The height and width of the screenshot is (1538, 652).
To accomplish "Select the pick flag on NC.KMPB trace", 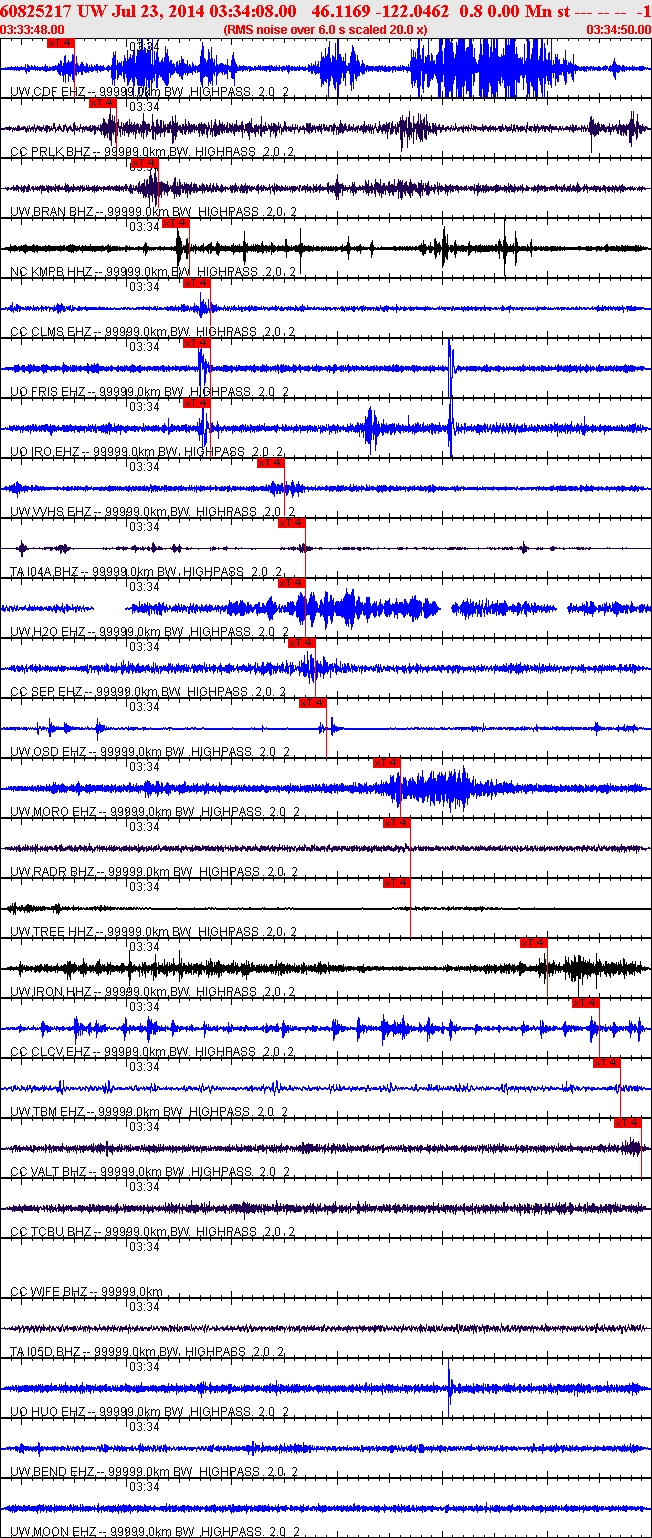I will [176, 223].
